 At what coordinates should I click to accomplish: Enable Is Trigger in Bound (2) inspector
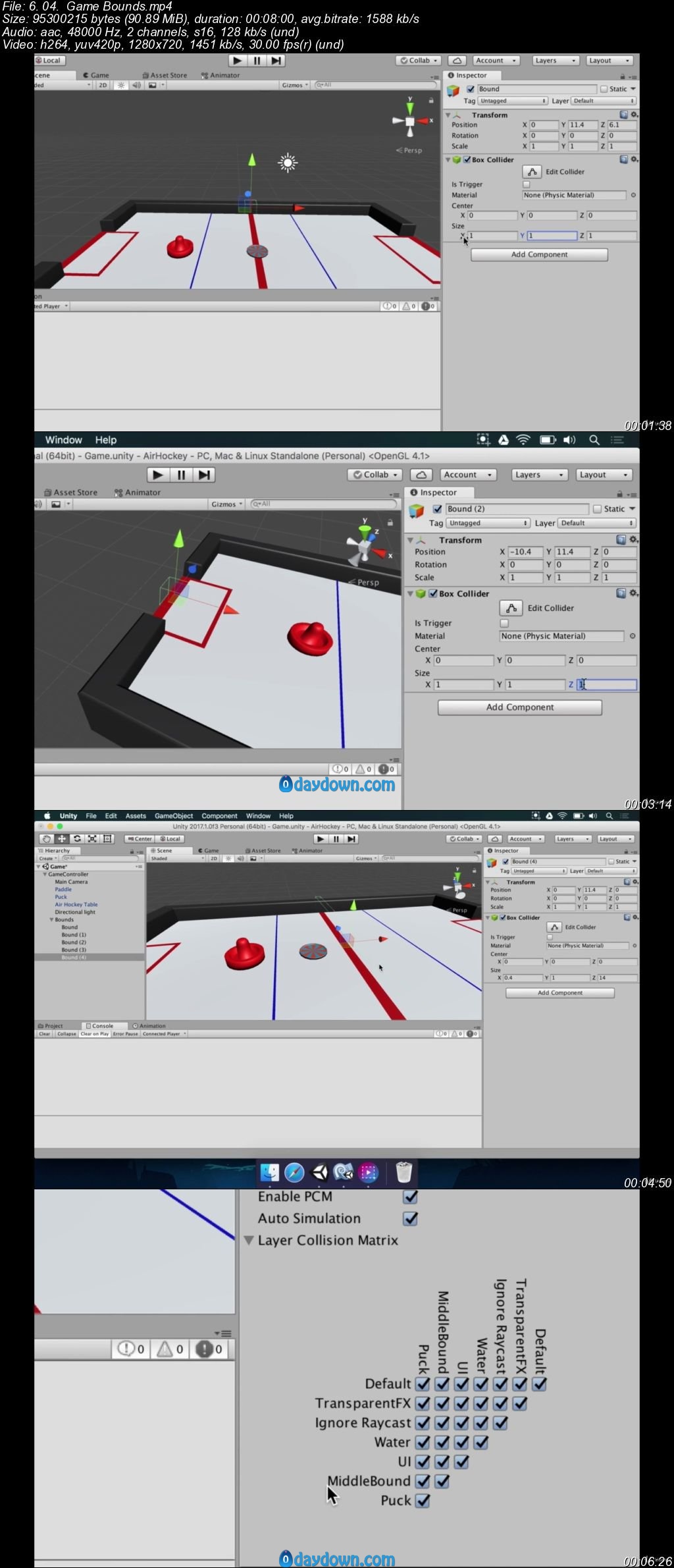pos(504,623)
